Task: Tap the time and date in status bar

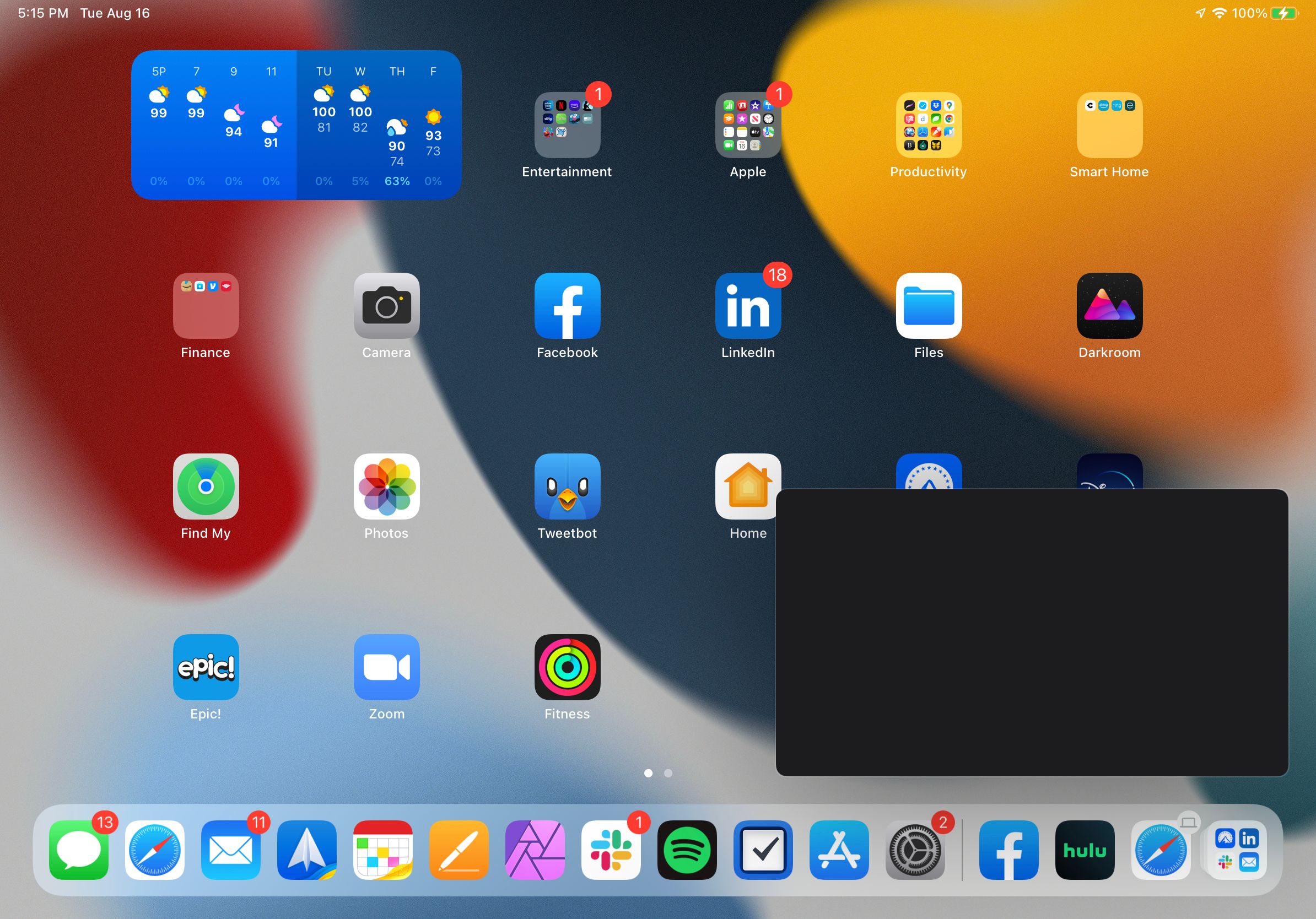Action: pos(84,13)
